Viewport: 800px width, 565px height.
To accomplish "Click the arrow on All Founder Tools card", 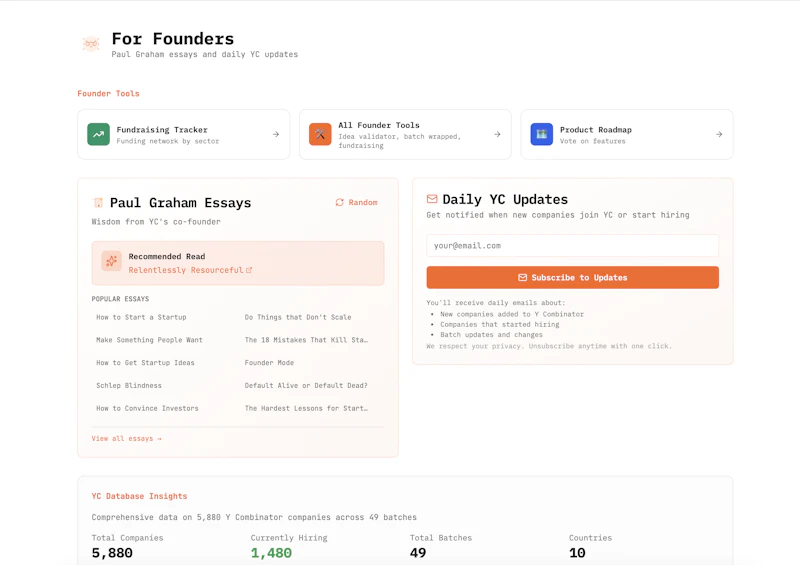I will [x=497, y=134].
